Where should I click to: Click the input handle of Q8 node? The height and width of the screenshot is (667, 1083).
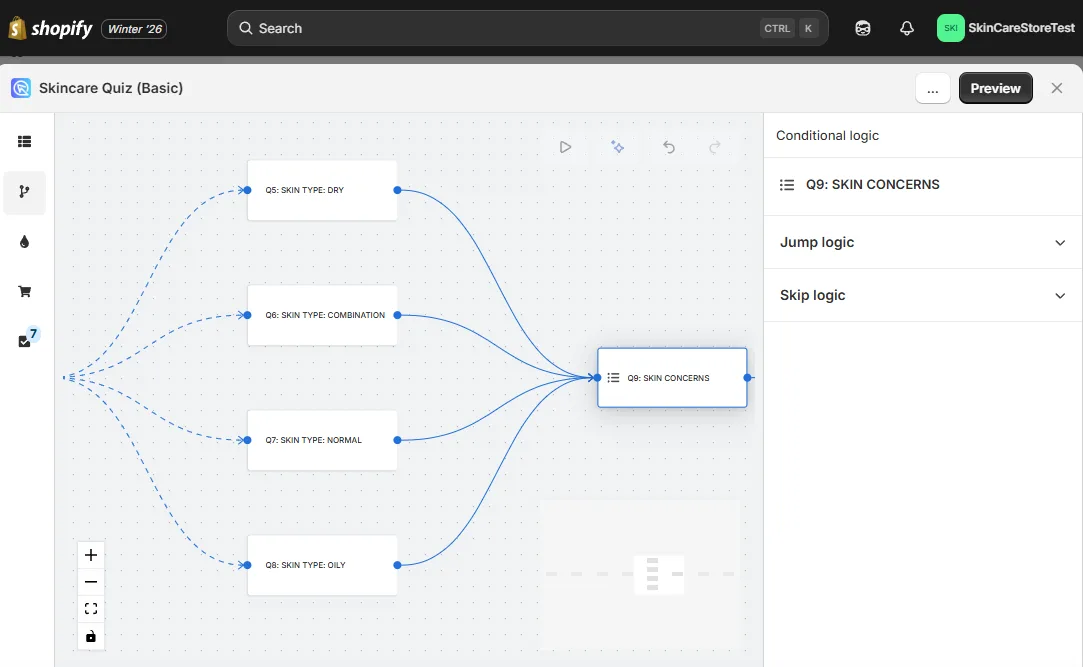point(247,565)
